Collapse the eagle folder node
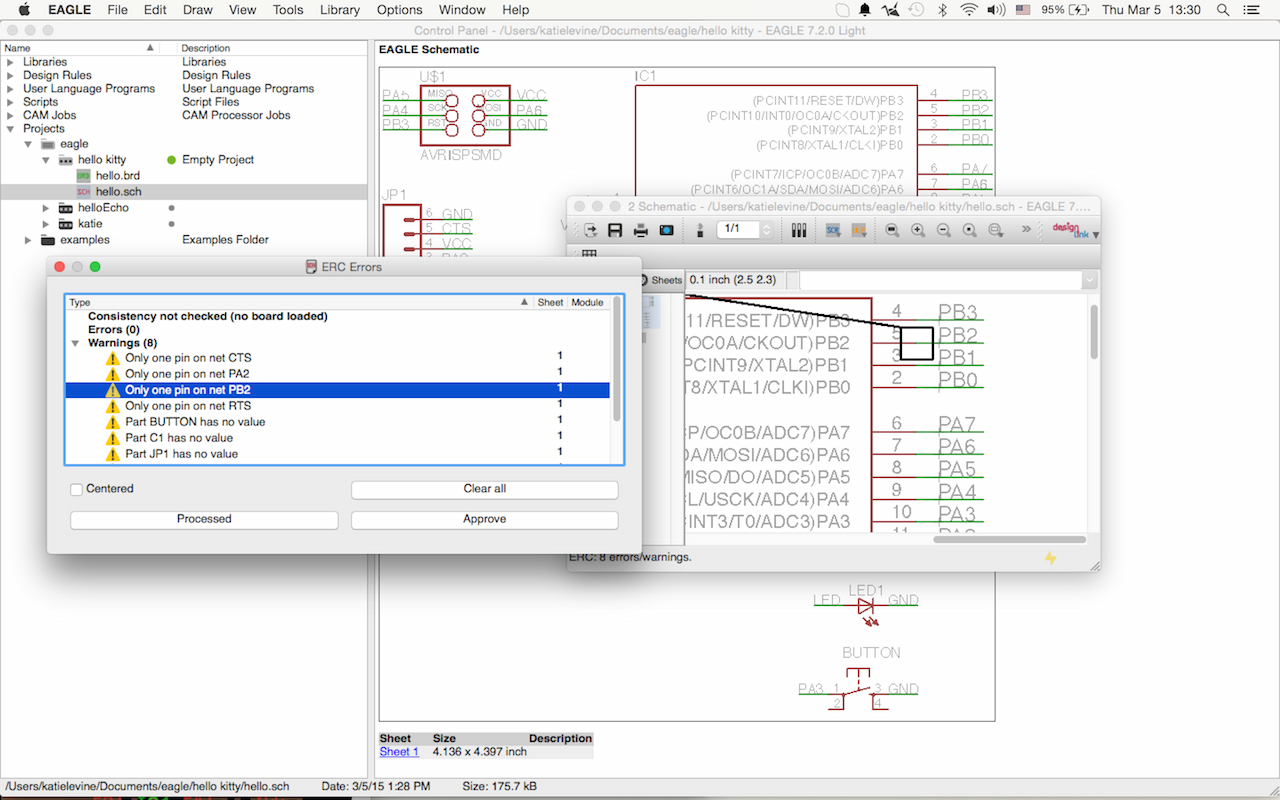The height and width of the screenshot is (800, 1280). pyautogui.click(x=29, y=144)
